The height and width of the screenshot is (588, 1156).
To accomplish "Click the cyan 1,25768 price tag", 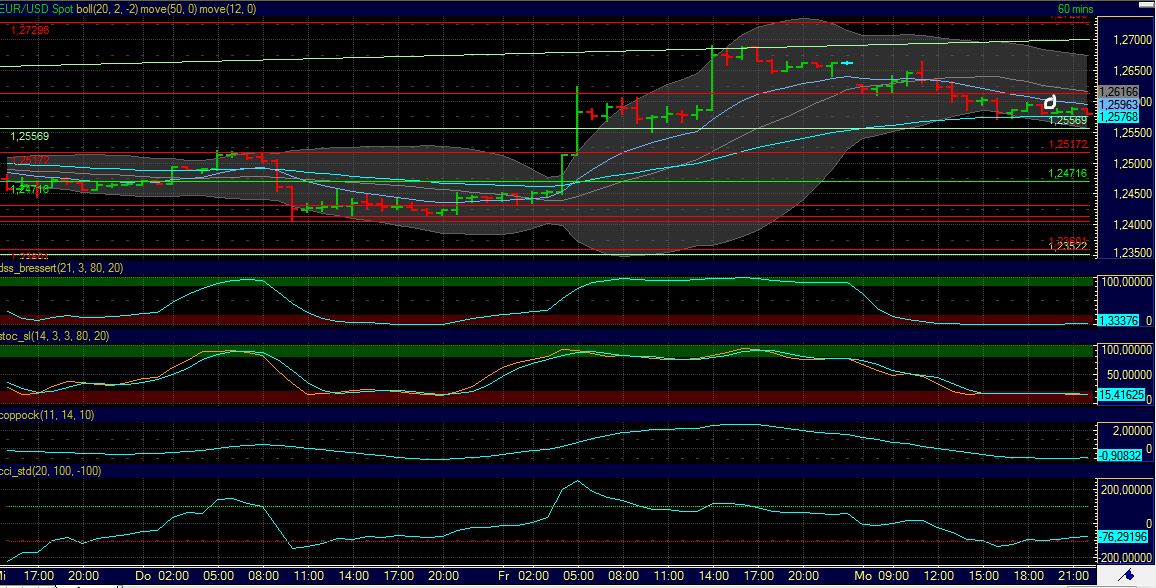I will (1118, 116).
